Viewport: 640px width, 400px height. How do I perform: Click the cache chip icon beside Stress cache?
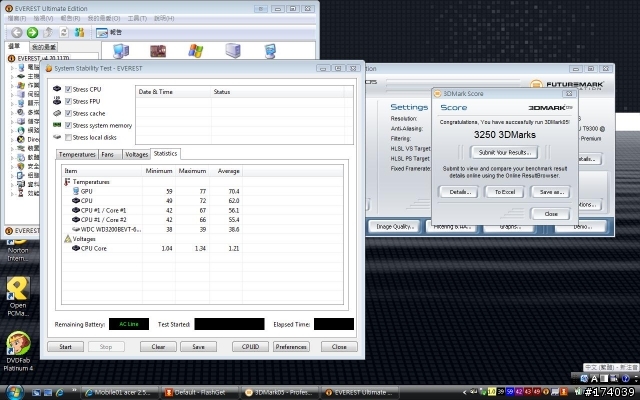(57, 113)
